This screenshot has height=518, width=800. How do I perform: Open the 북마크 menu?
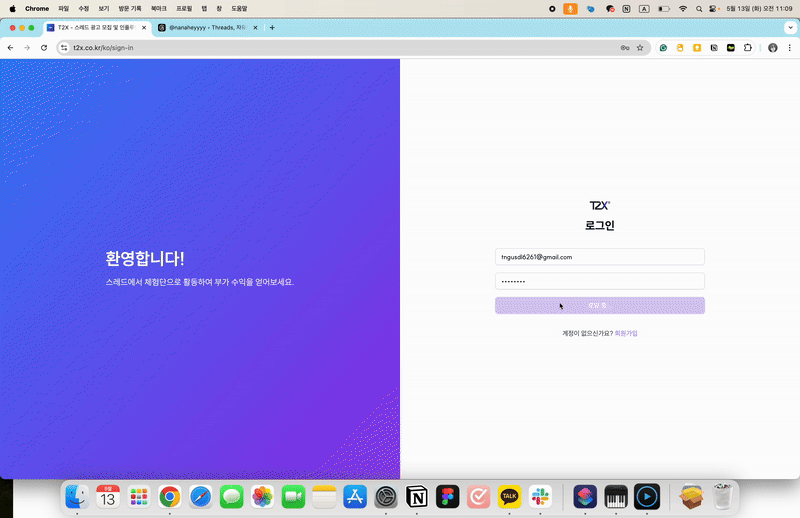click(159, 9)
